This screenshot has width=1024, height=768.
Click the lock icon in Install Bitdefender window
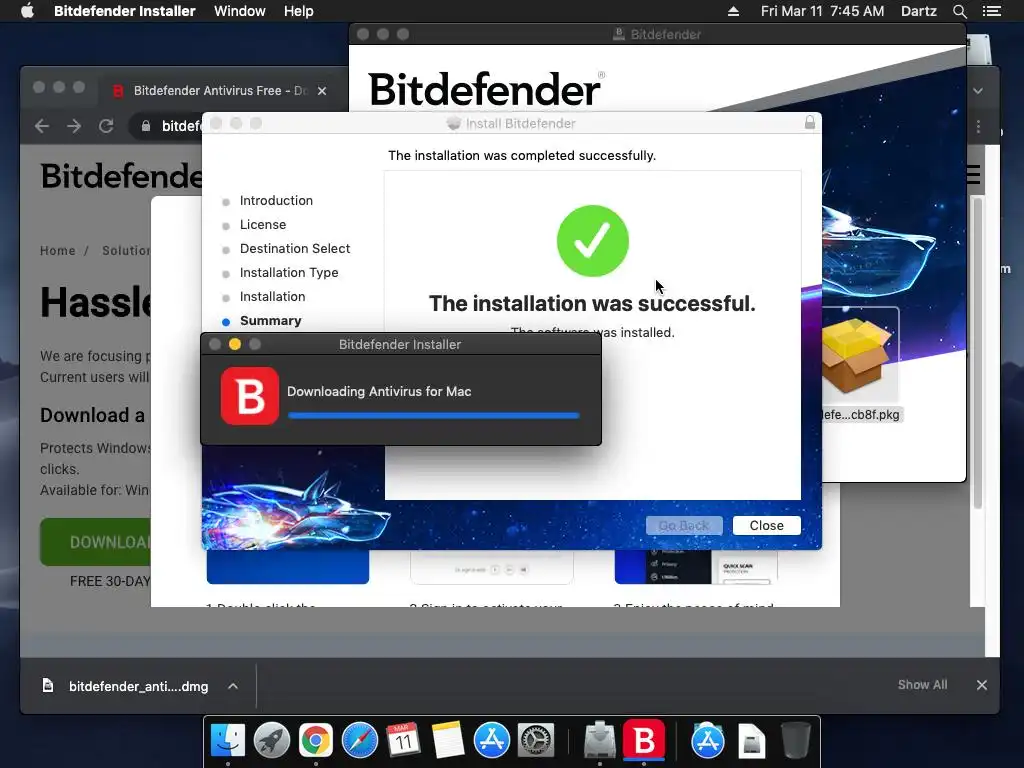click(x=810, y=123)
